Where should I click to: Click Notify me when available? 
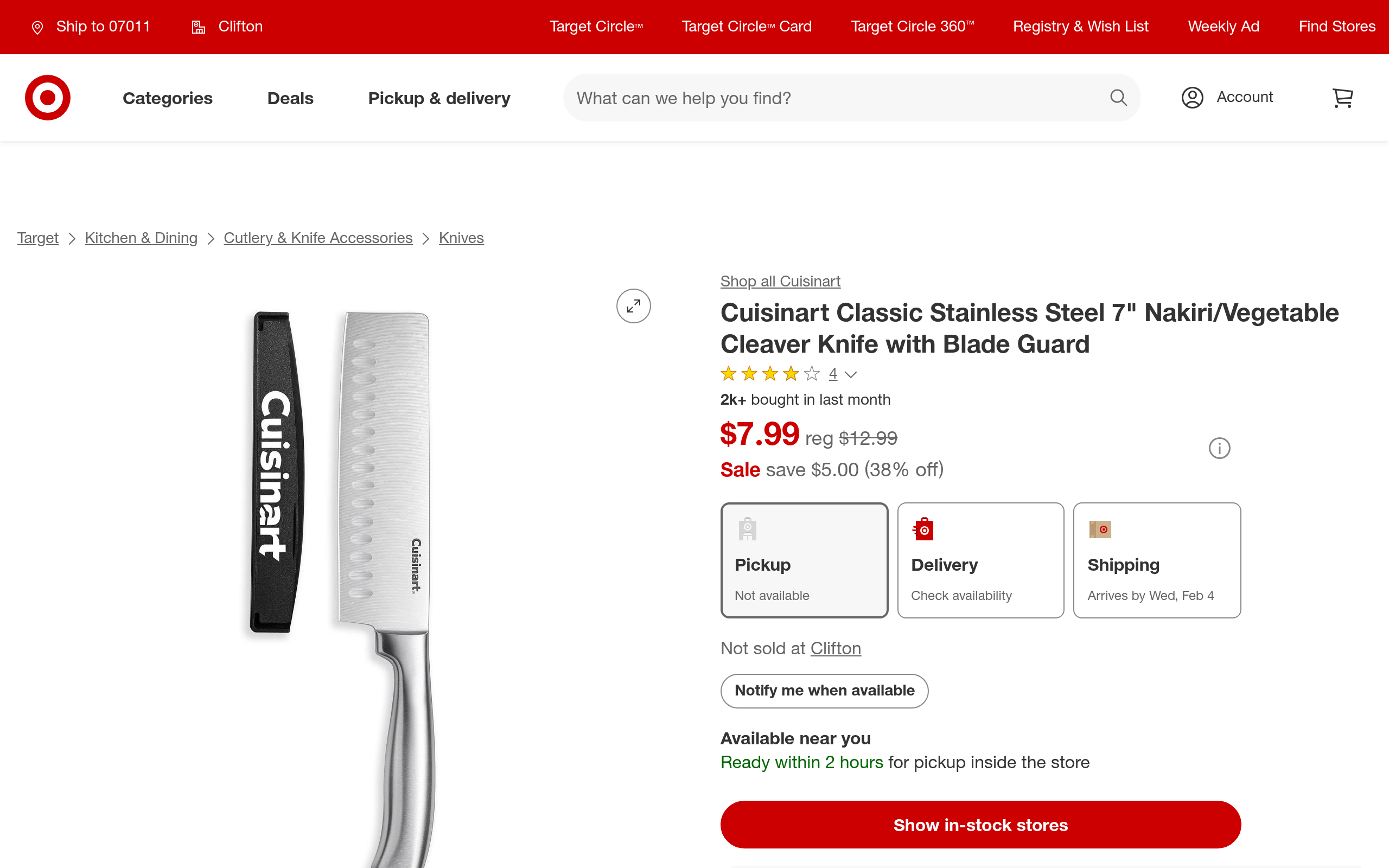[x=824, y=691]
